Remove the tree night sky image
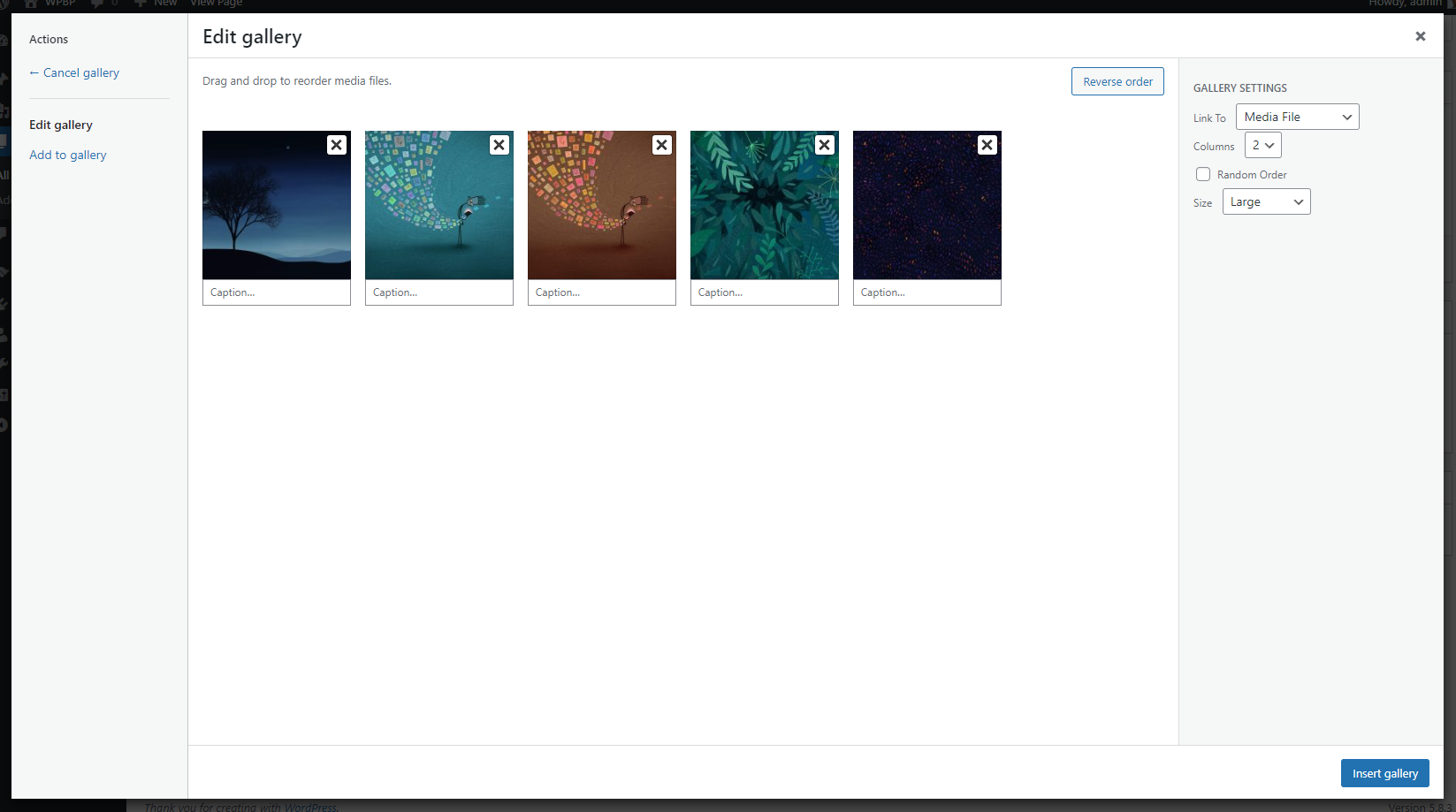1456x812 pixels. 336,145
